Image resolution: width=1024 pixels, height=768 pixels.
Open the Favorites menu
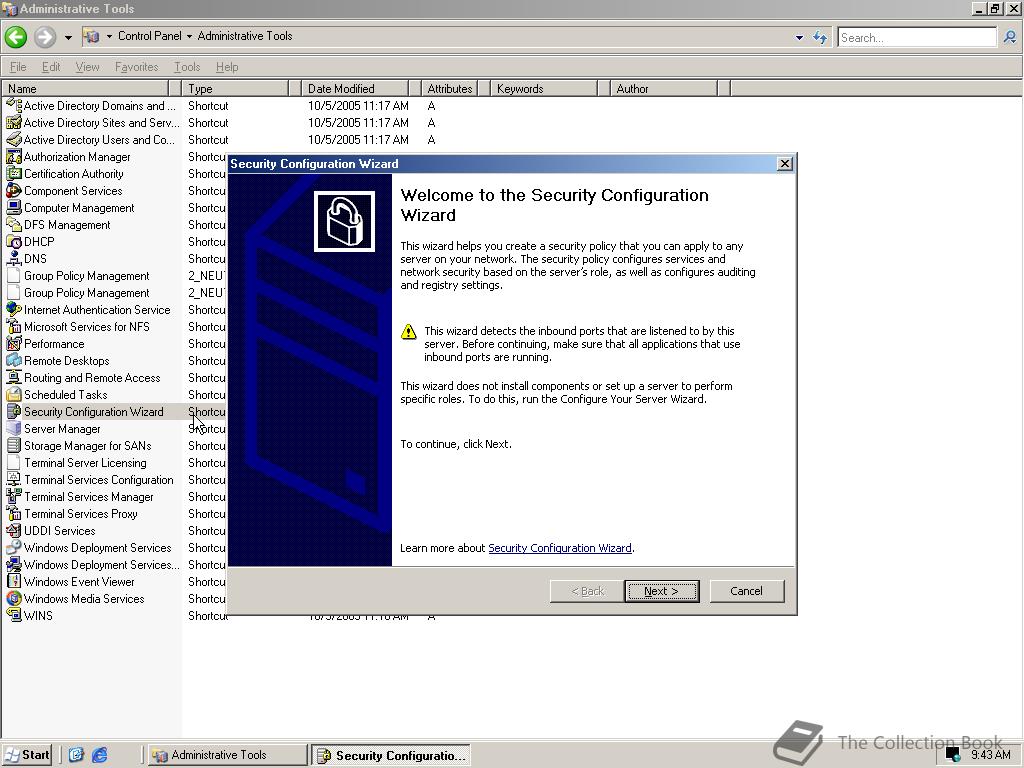(136, 67)
